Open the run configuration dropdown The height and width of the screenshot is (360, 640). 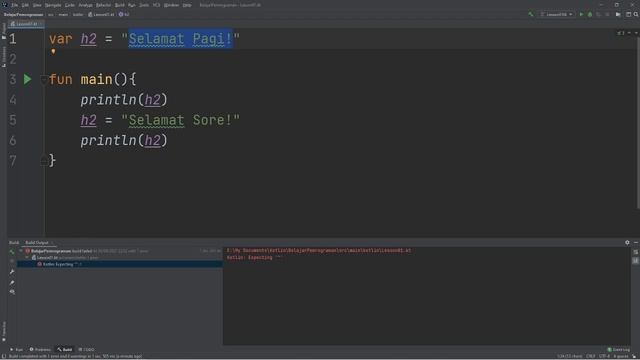click(x=557, y=14)
